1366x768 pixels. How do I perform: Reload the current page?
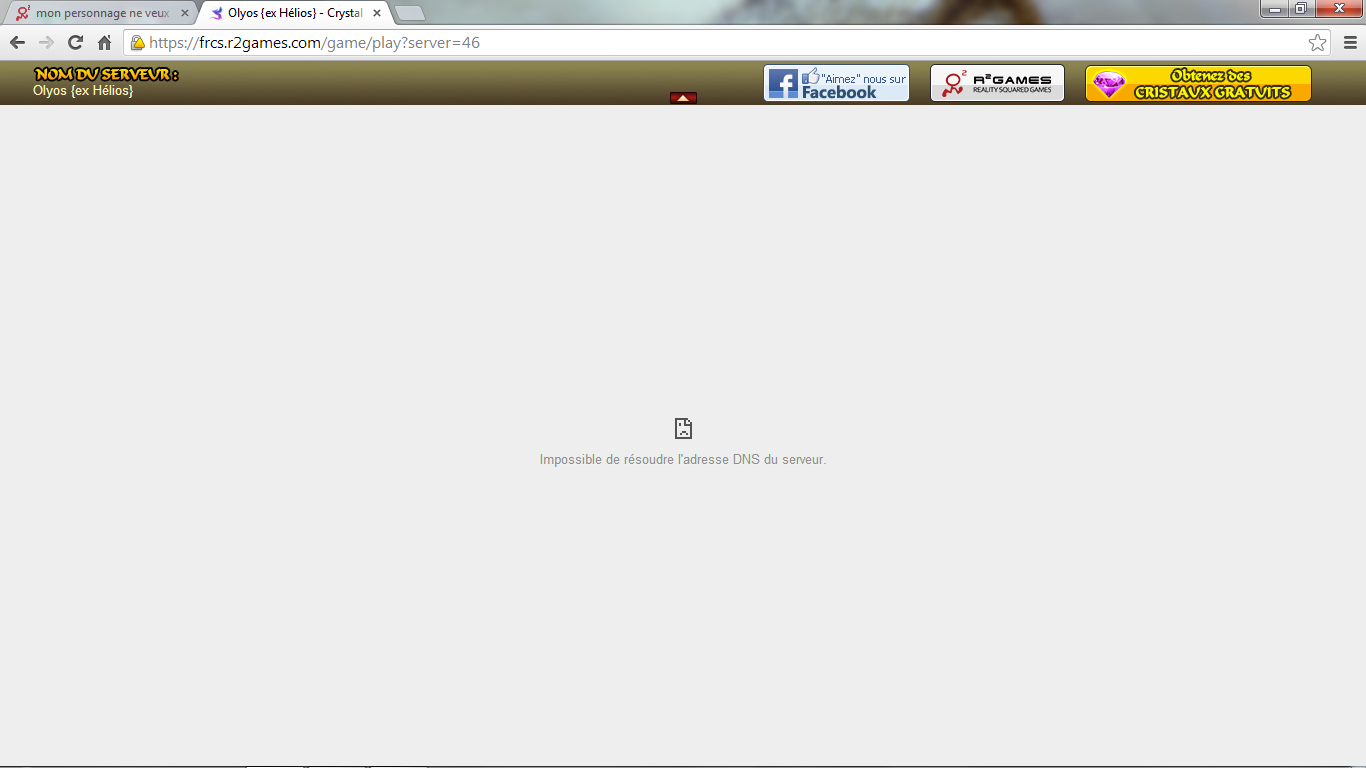click(x=75, y=43)
